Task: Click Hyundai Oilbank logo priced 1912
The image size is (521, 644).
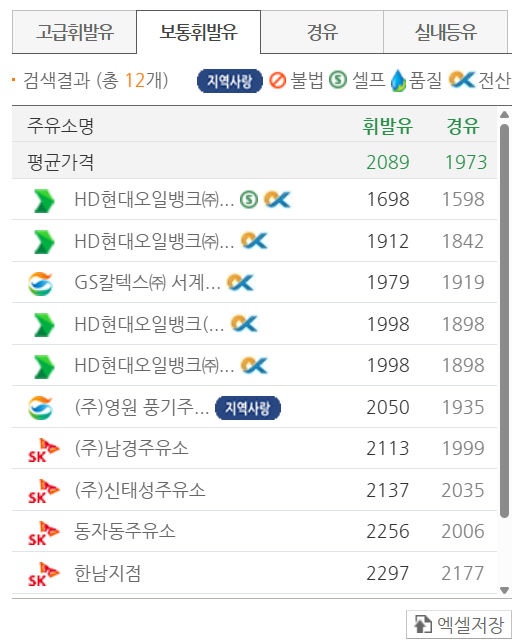Action: pos(44,242)
